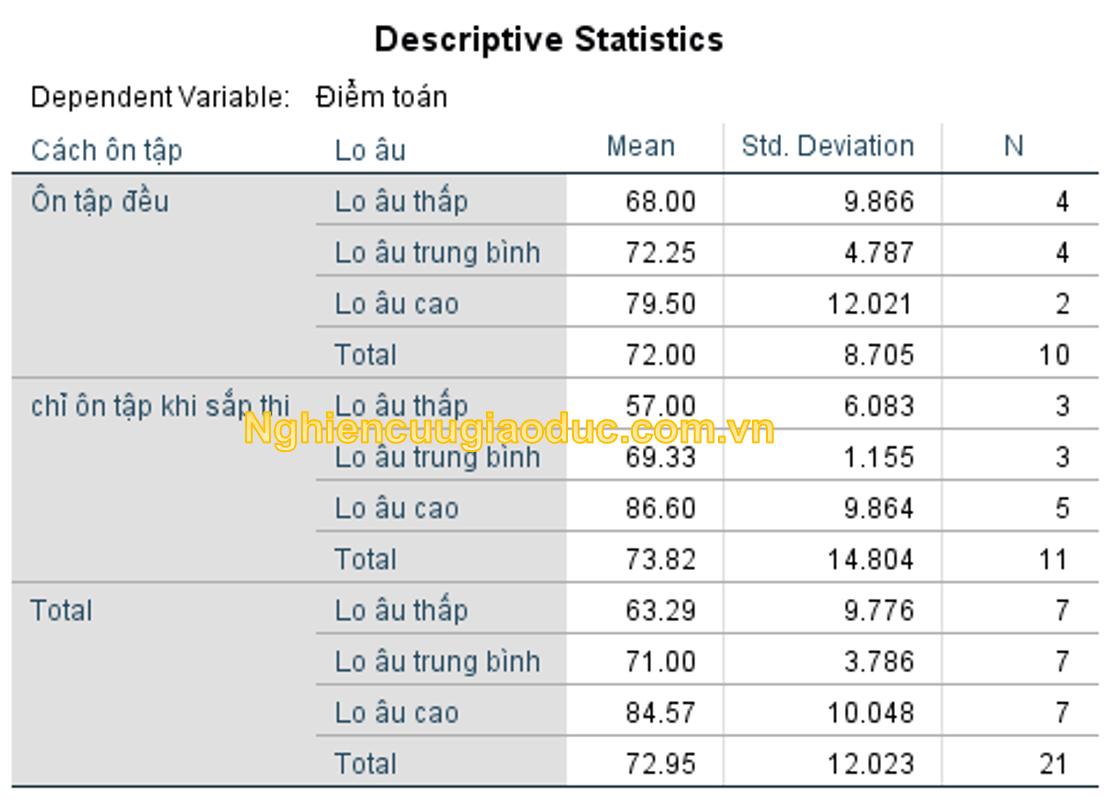Click the "N" column header

click(1013, 147)
